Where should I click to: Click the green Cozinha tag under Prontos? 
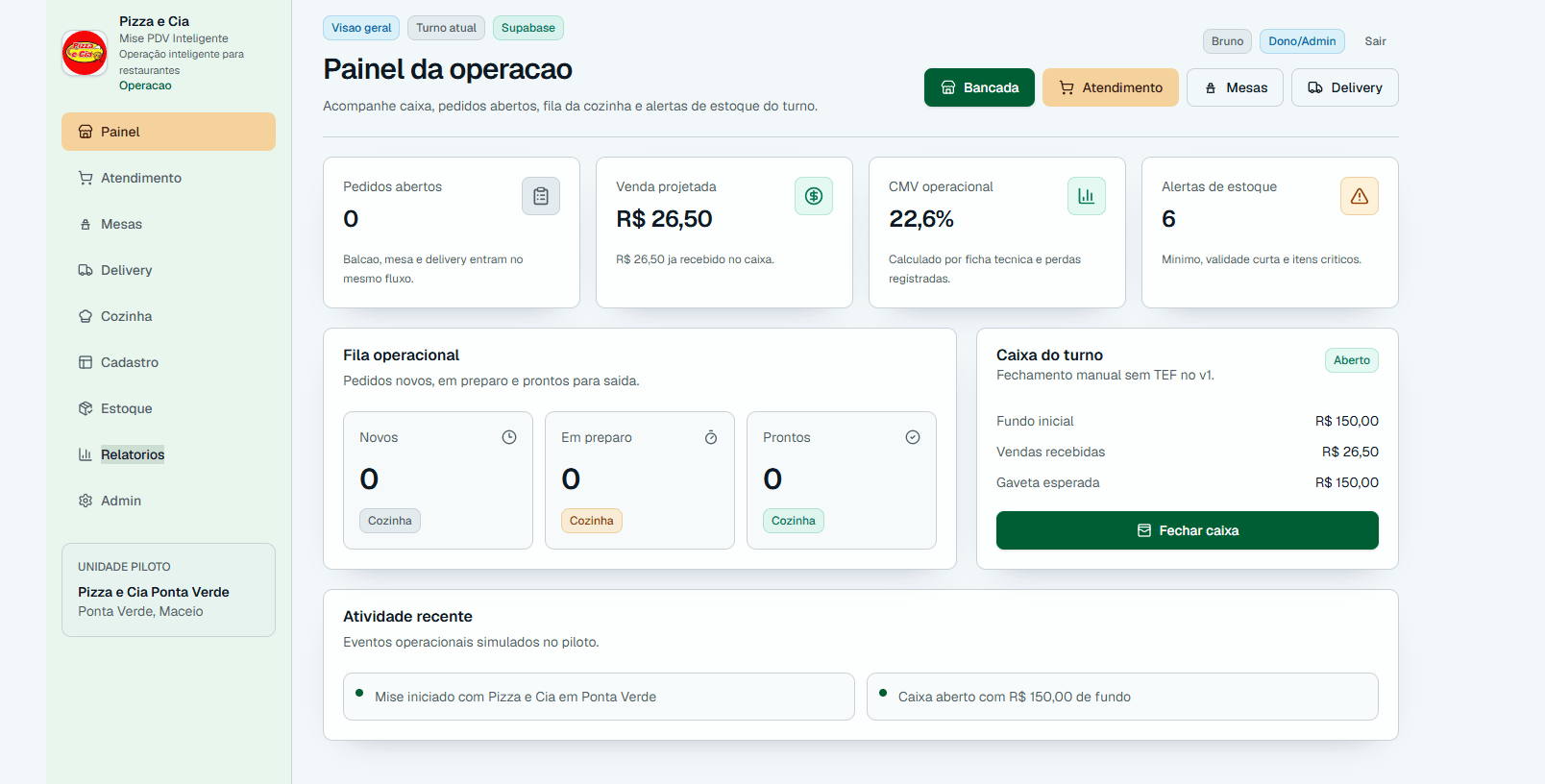tap(794, 521)
